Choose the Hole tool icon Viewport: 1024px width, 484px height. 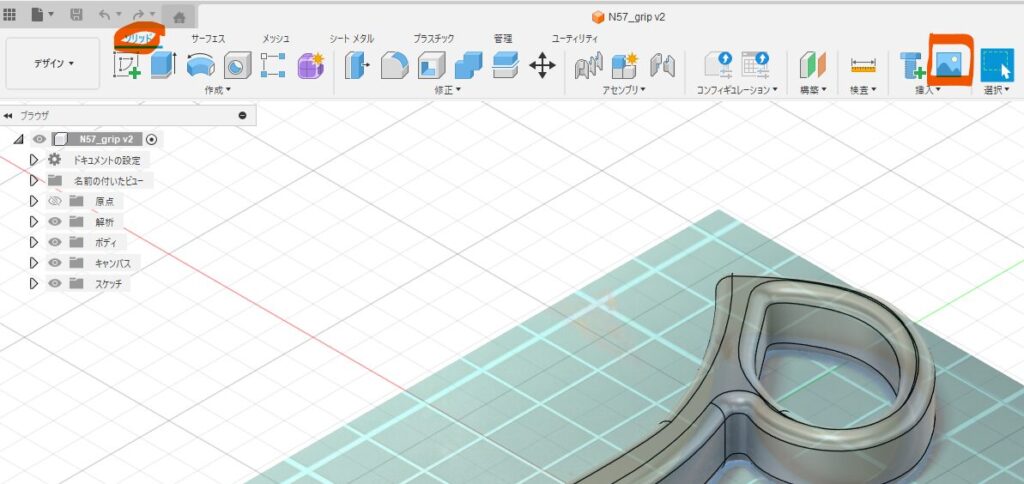237,66
